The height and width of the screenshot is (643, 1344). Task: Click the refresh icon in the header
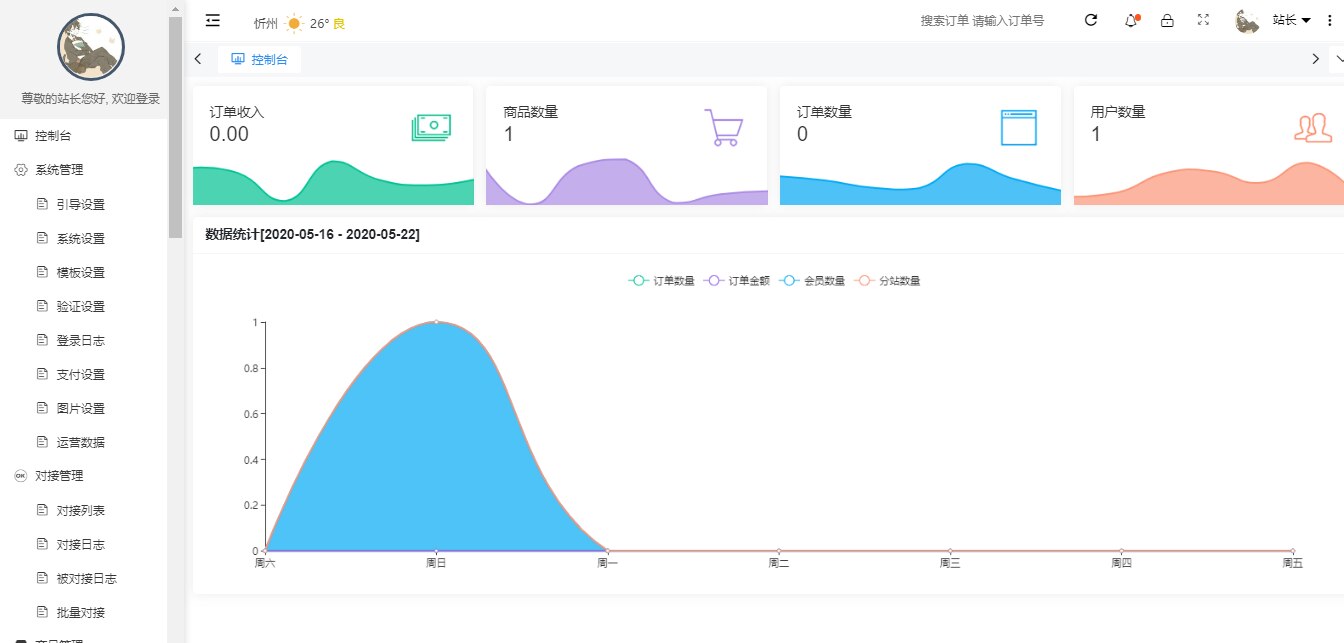pyautogui.click(x=1090, y=20)
